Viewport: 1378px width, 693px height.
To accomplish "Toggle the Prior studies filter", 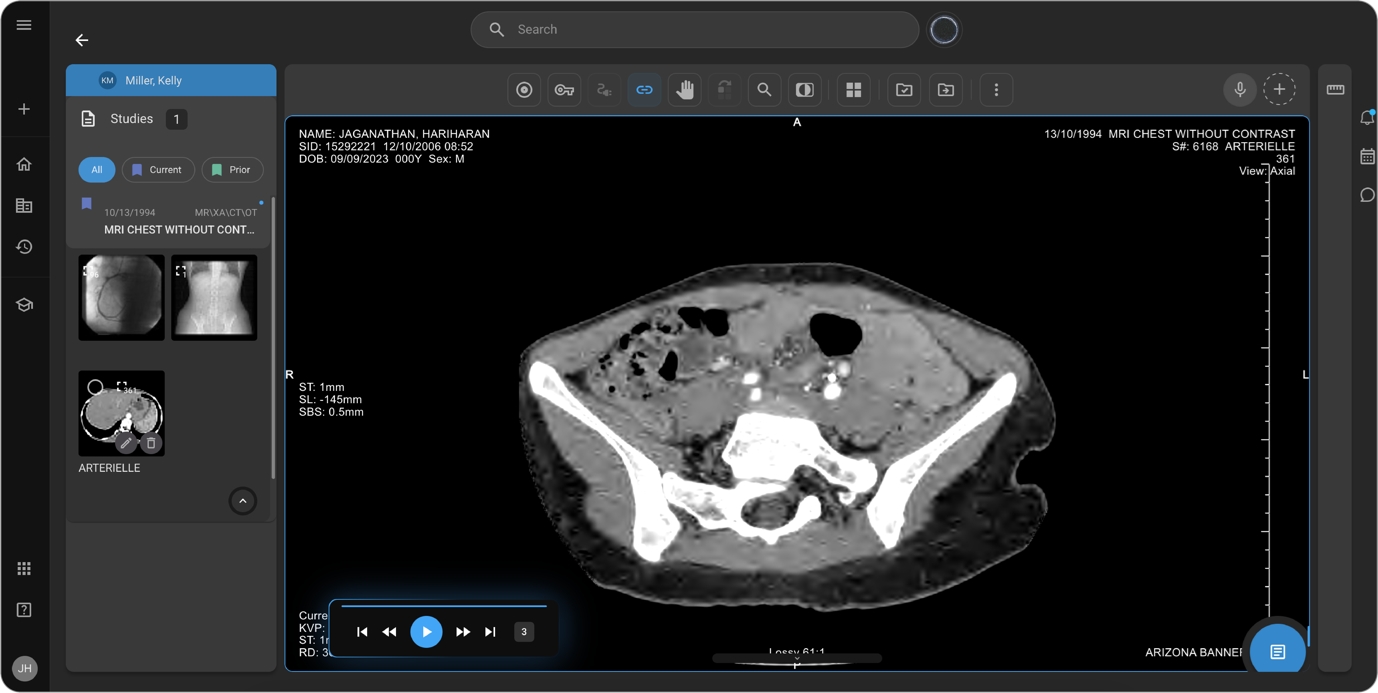I will click(x=232, y=170).
